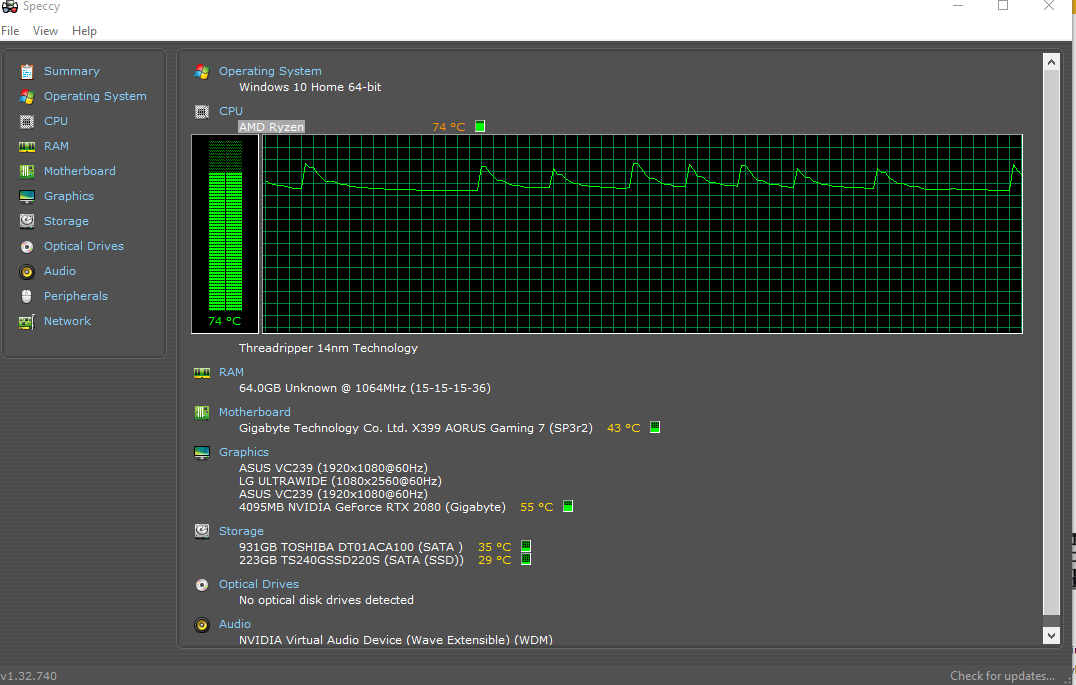The image size is (1076, 685).
Task: Click temperature indicator beside TOSHIBA drive 35 °C
Action: coord(526,546)
